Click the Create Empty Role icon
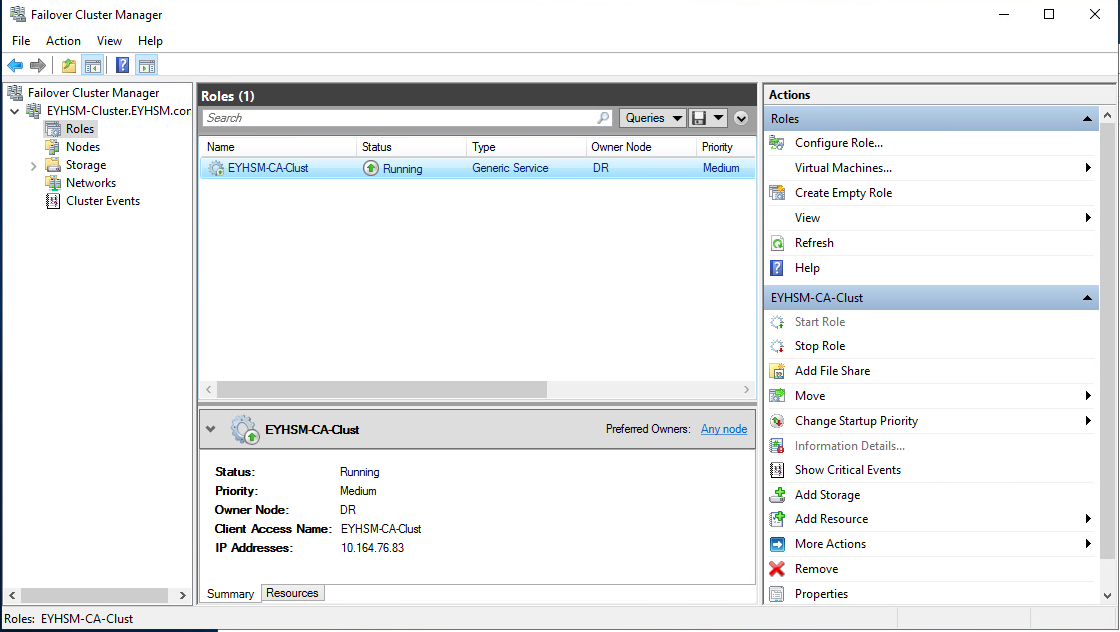This screenshot has height=632, width=1120. [x=777, y=193]
